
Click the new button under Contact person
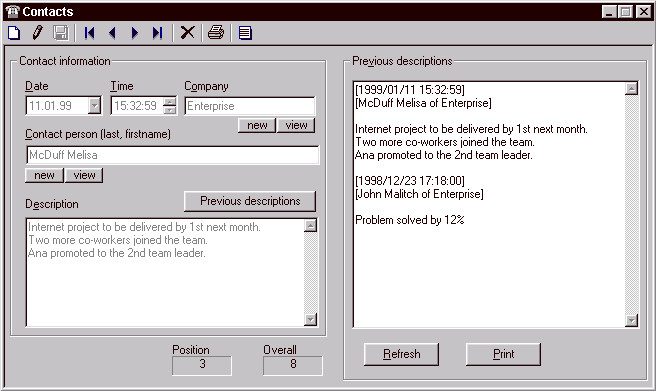44,175
